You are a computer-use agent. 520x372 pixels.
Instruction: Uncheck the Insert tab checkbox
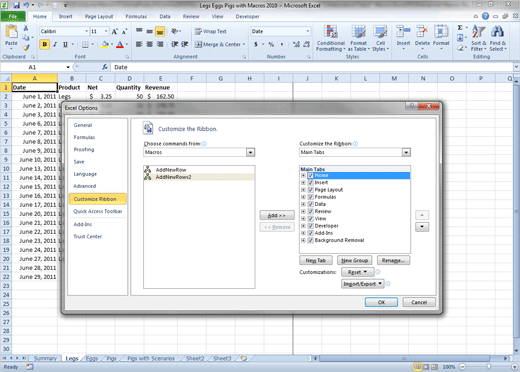pyautogui.click(x=311, y=183)
